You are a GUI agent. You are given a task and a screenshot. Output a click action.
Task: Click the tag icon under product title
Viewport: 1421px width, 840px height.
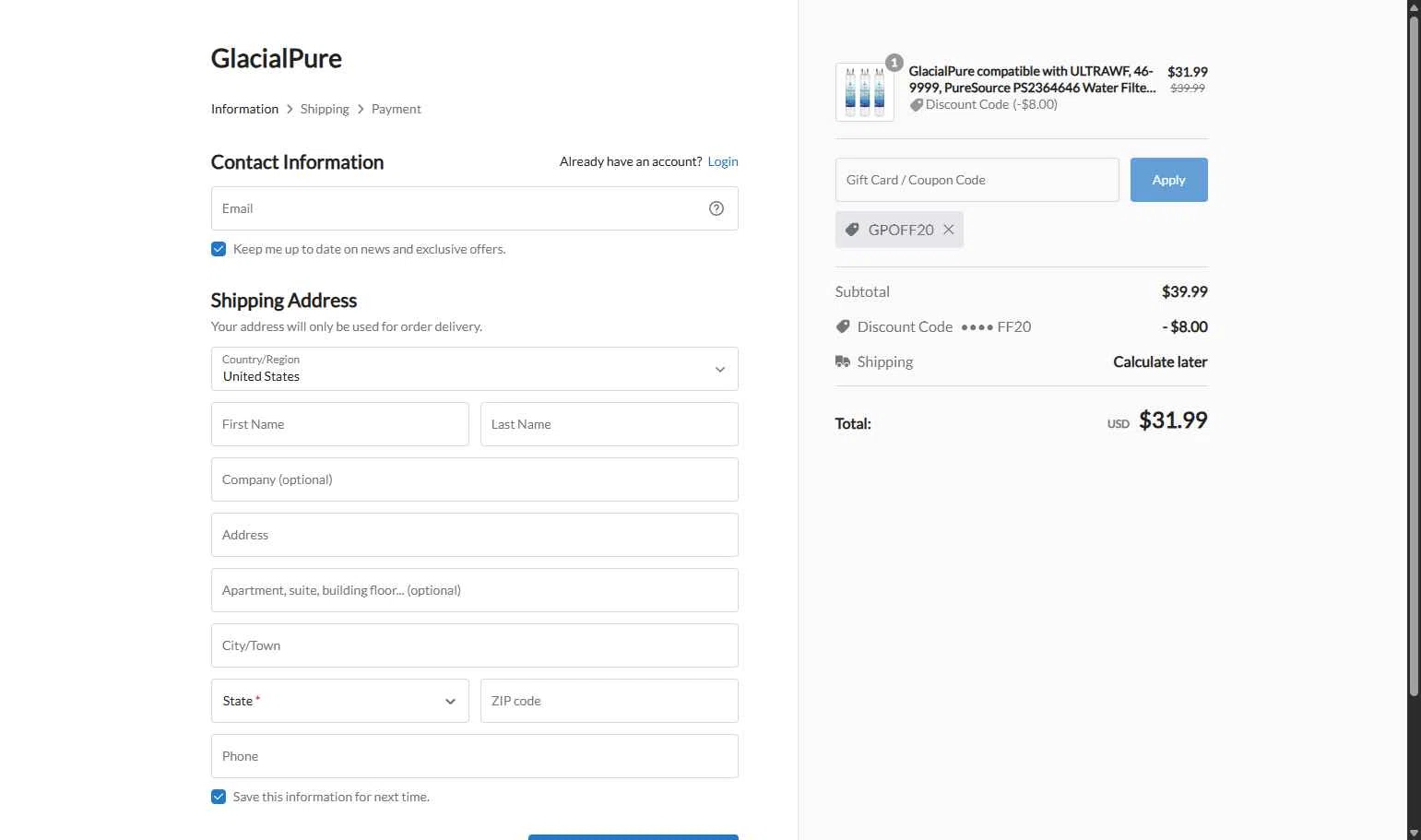coord(917,105)
